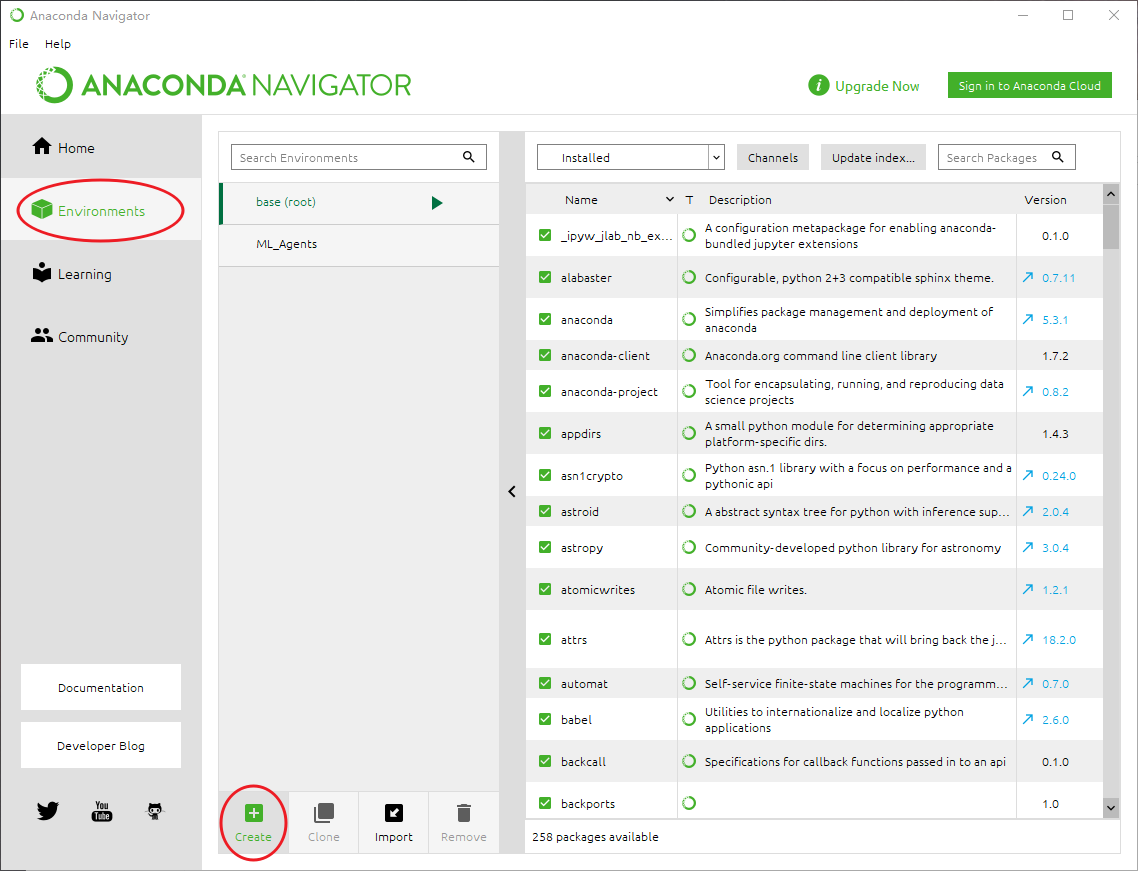Open the Developer Blog button
The height and width of the screenshot is (871, 1138).
coord(101,745)
